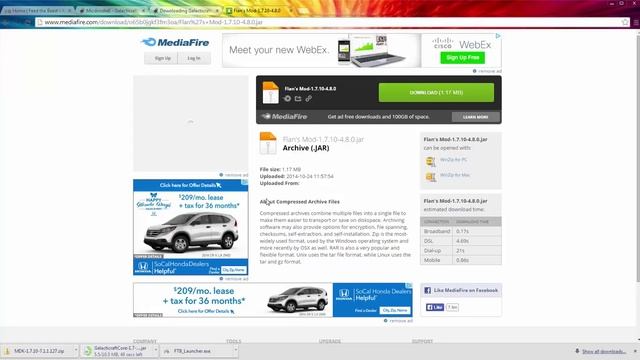Click the TOOLS footer heading
Image resolution: width=640 pixels, height=360 pixels.
point(234,341)
